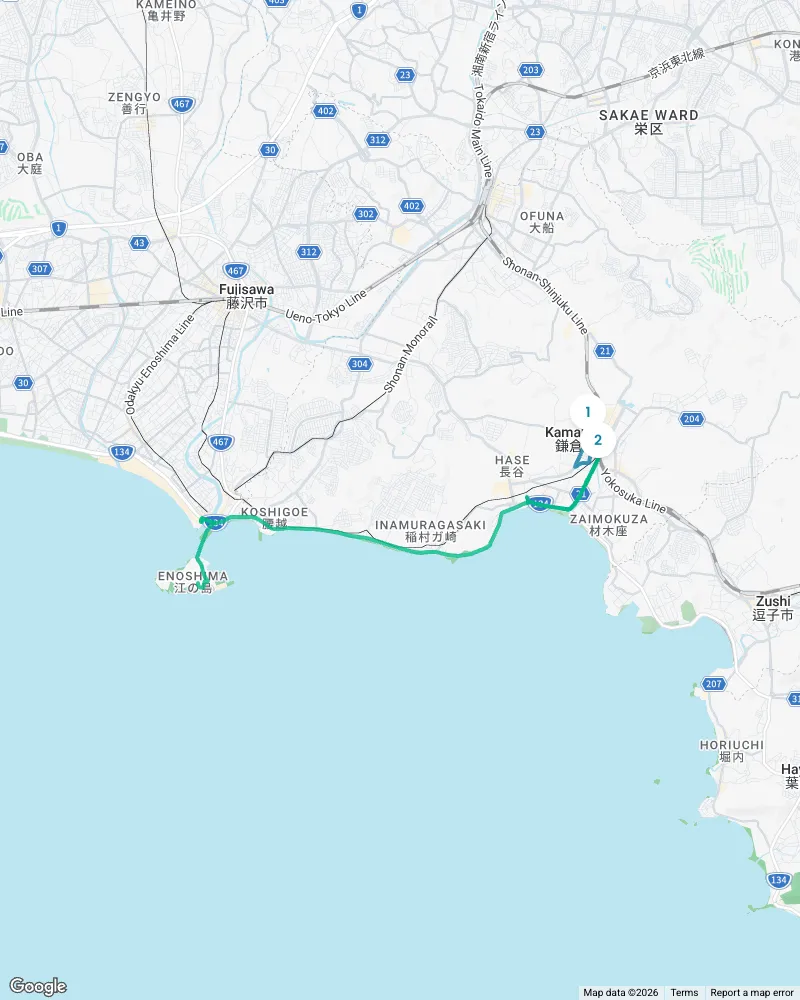The height and width of the screenshot is (1000, 800).
Task: Open the Google logo link
Action: 38,986
